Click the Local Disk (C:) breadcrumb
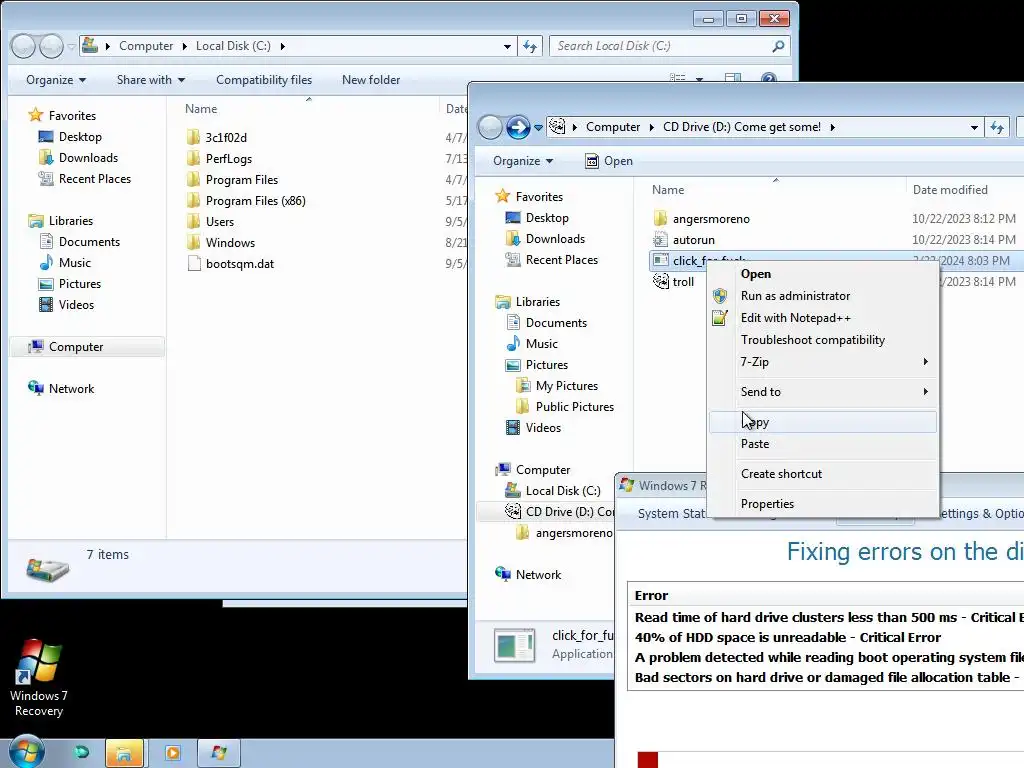1024x768 pixels. tap(233, 46)
